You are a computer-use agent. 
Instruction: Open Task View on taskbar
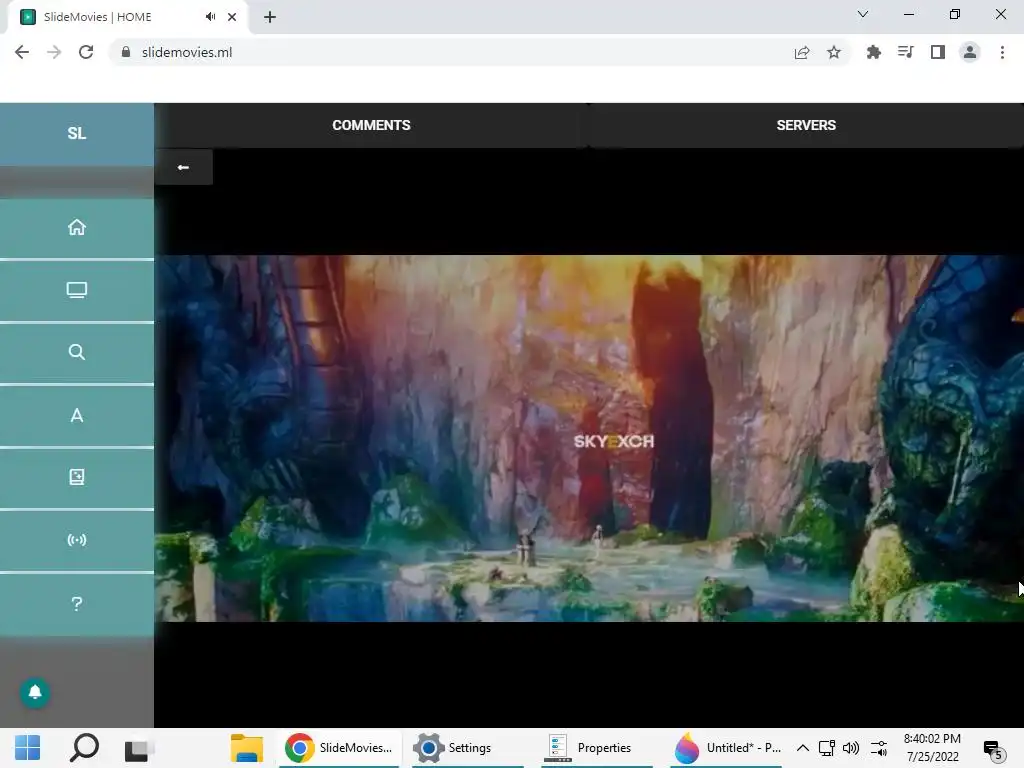click(138, 749)
